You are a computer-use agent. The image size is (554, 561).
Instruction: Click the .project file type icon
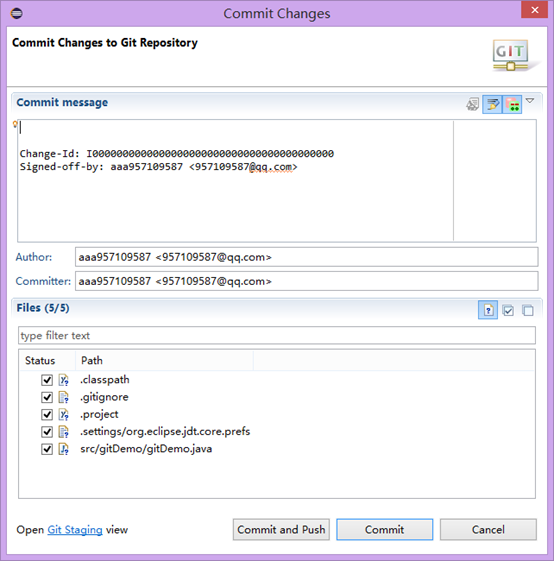click(x=64, y=414)
